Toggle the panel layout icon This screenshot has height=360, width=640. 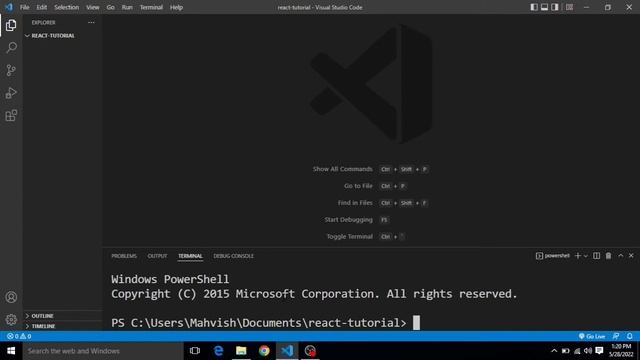(x=544, y=7)
